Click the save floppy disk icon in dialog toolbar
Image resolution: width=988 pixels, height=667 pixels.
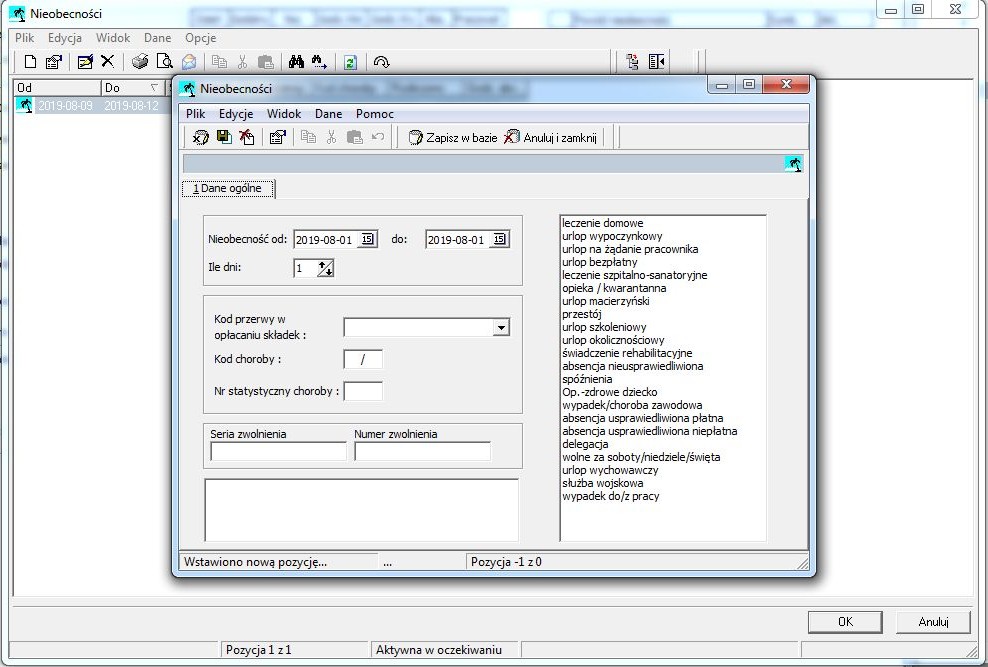pyautogui.click(x=224, y=137)
